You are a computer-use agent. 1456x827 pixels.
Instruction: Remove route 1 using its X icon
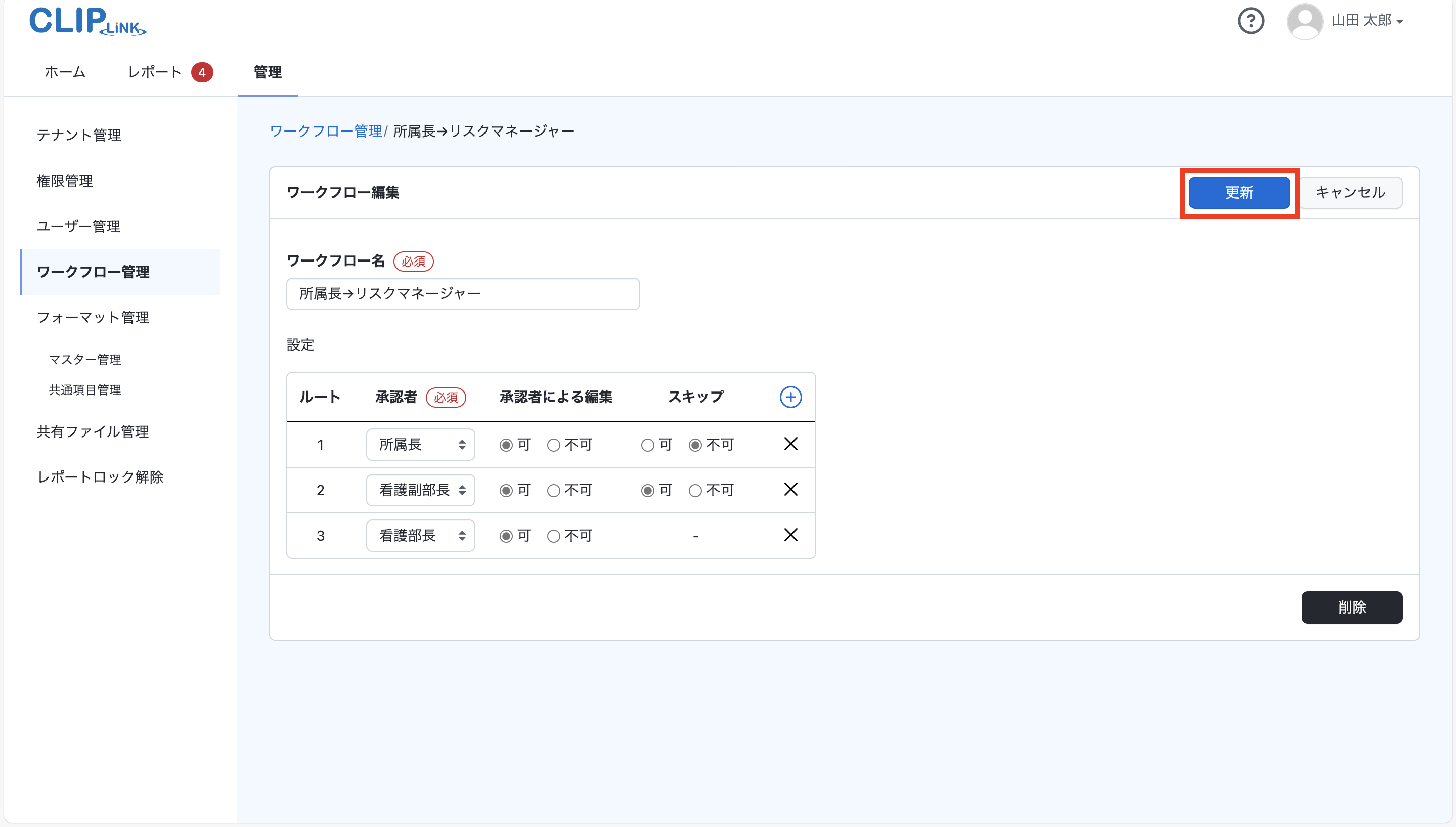[790, 444]
